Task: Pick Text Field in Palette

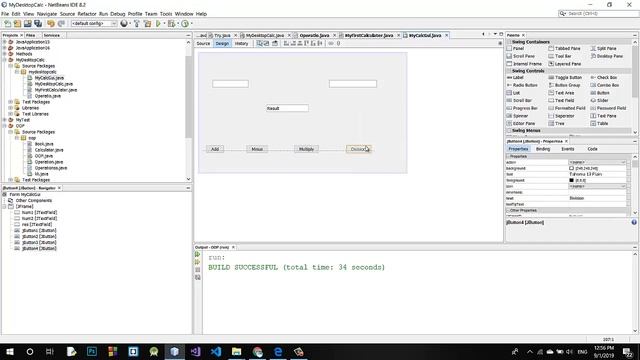Action: click(x=562, y=100)
